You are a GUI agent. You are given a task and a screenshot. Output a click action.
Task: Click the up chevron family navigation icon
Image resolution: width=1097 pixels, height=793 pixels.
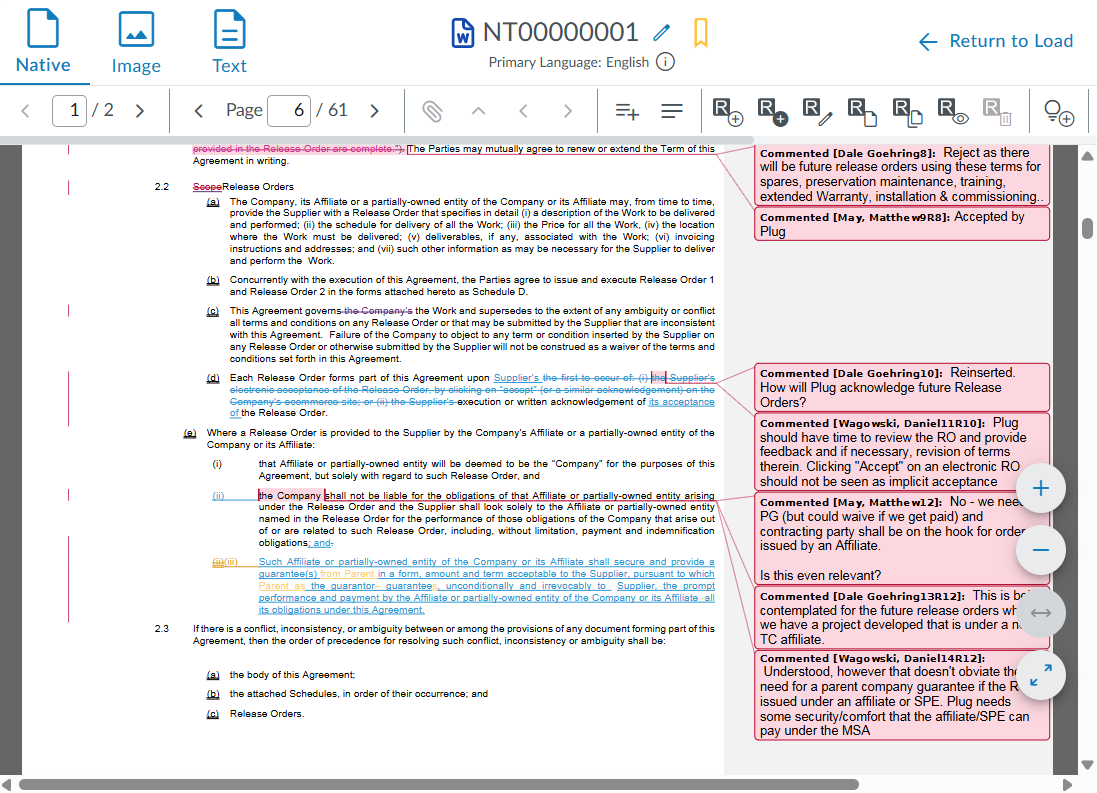[x=479, y=111]
